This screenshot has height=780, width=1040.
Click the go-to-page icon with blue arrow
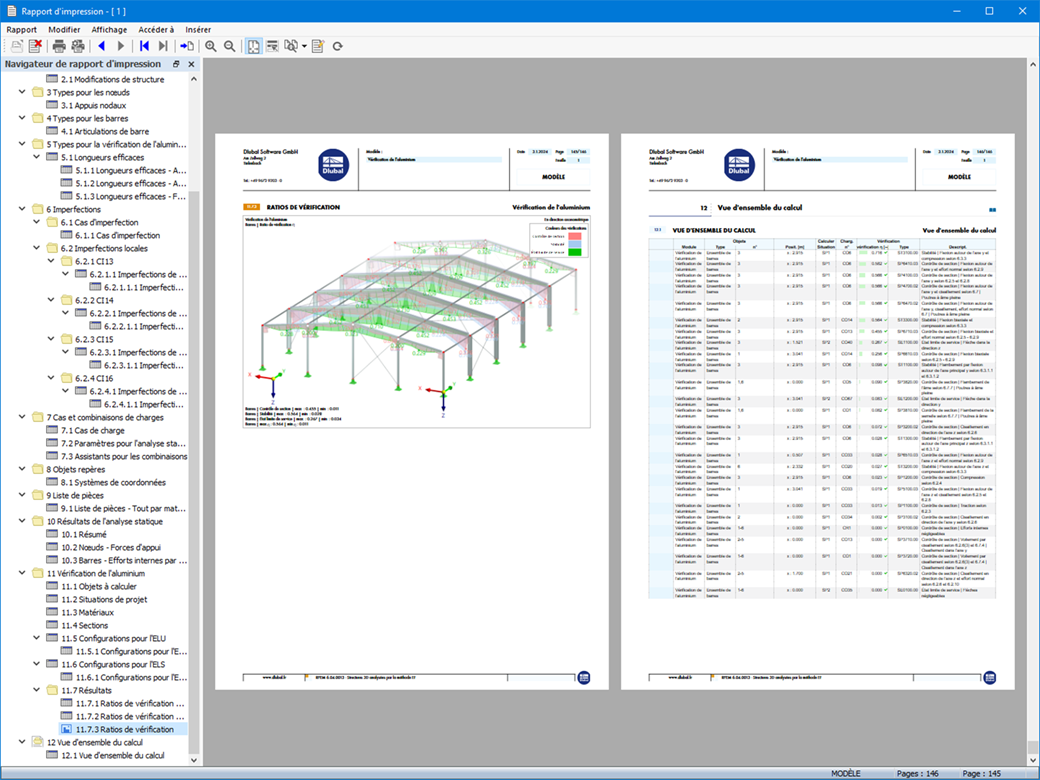(187, 46)
